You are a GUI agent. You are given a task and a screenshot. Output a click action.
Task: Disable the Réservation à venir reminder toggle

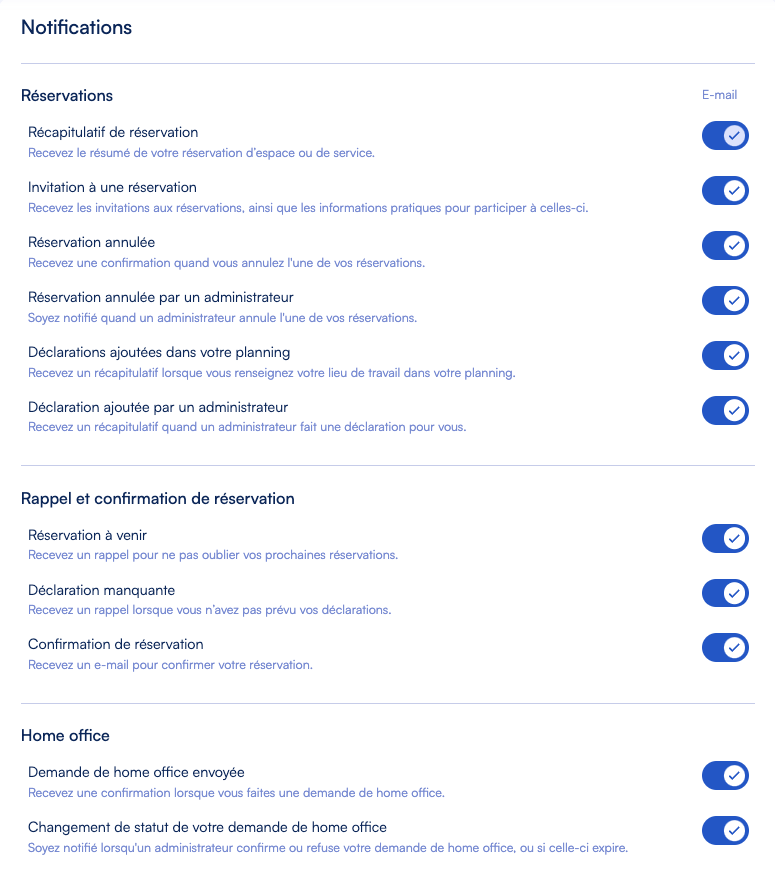click(725, 538)
